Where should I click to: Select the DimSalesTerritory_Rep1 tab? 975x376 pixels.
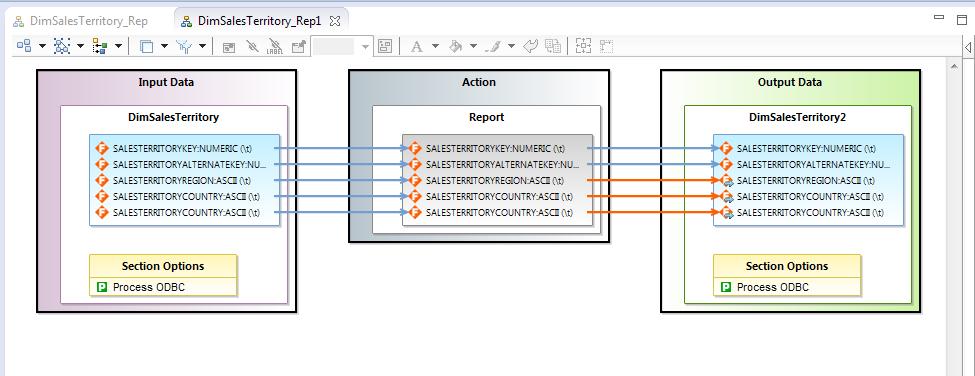coord(259,21)
